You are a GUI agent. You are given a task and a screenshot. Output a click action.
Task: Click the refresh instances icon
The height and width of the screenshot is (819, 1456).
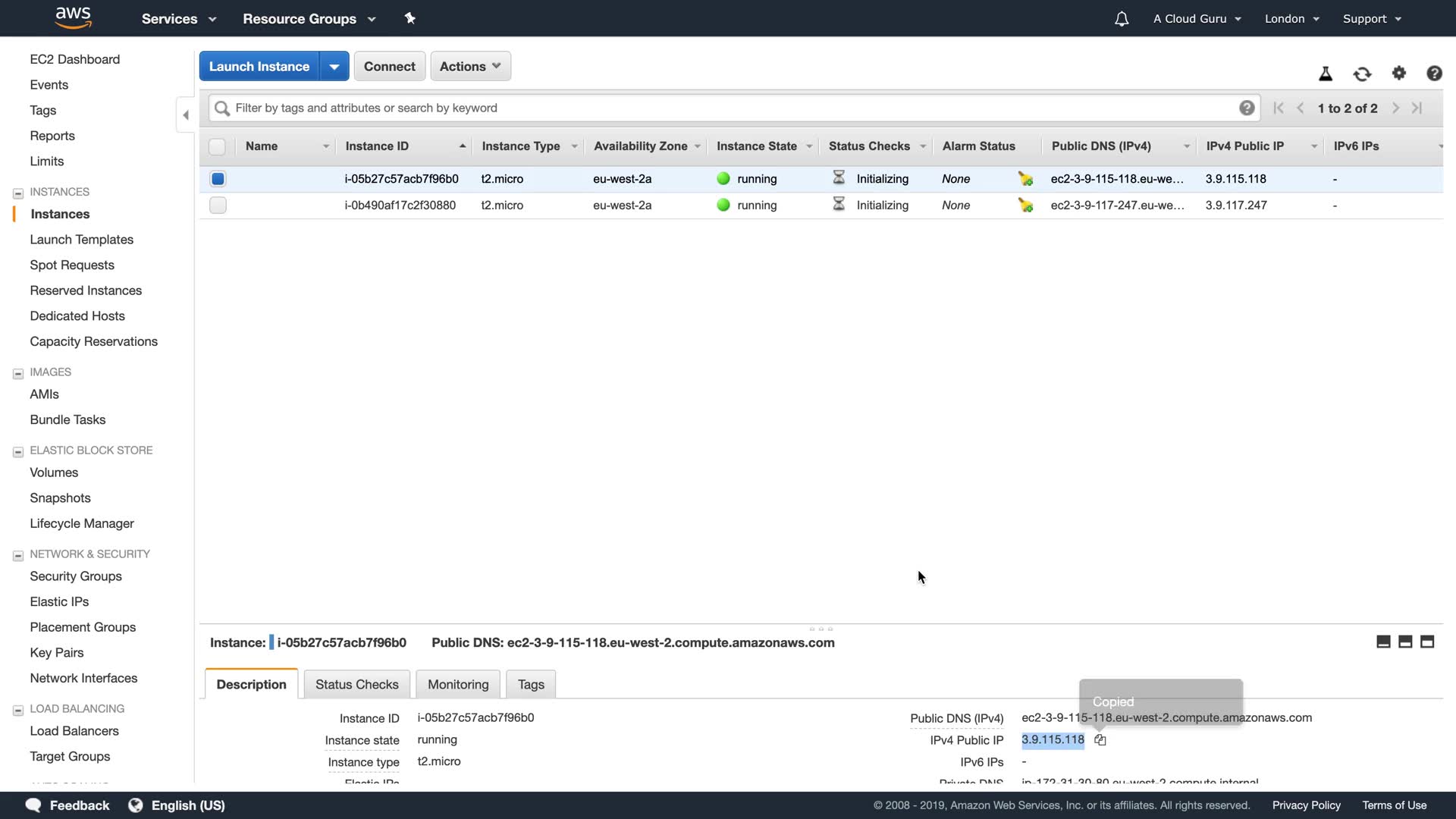pos(1362,74)
